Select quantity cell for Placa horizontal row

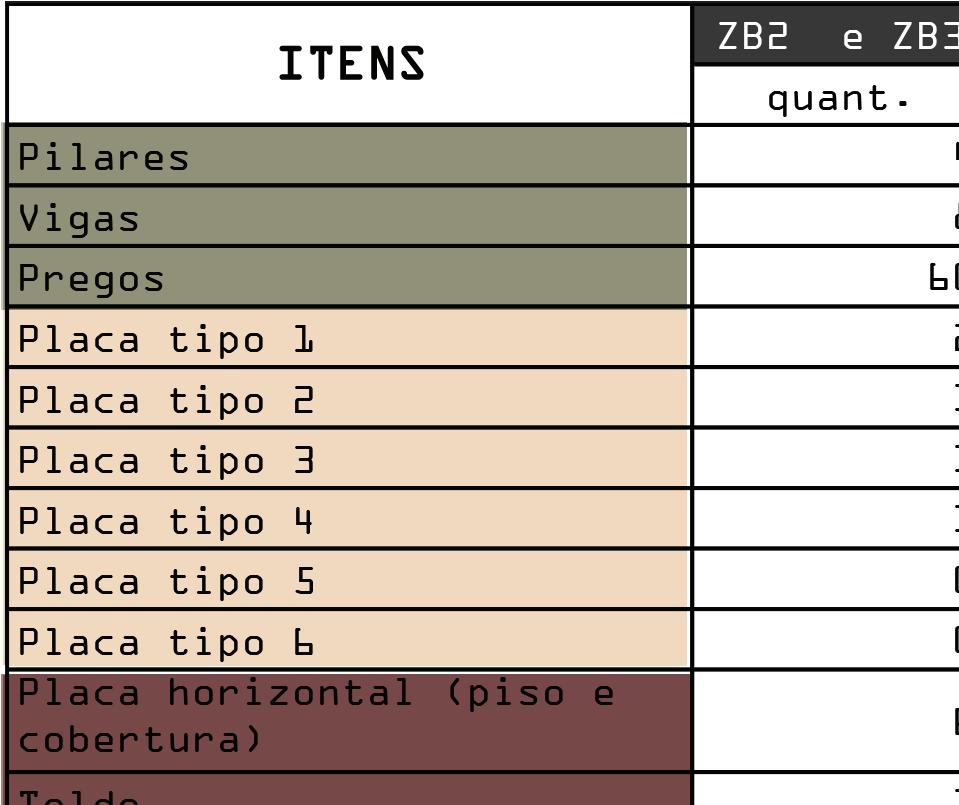pos(826,721)
